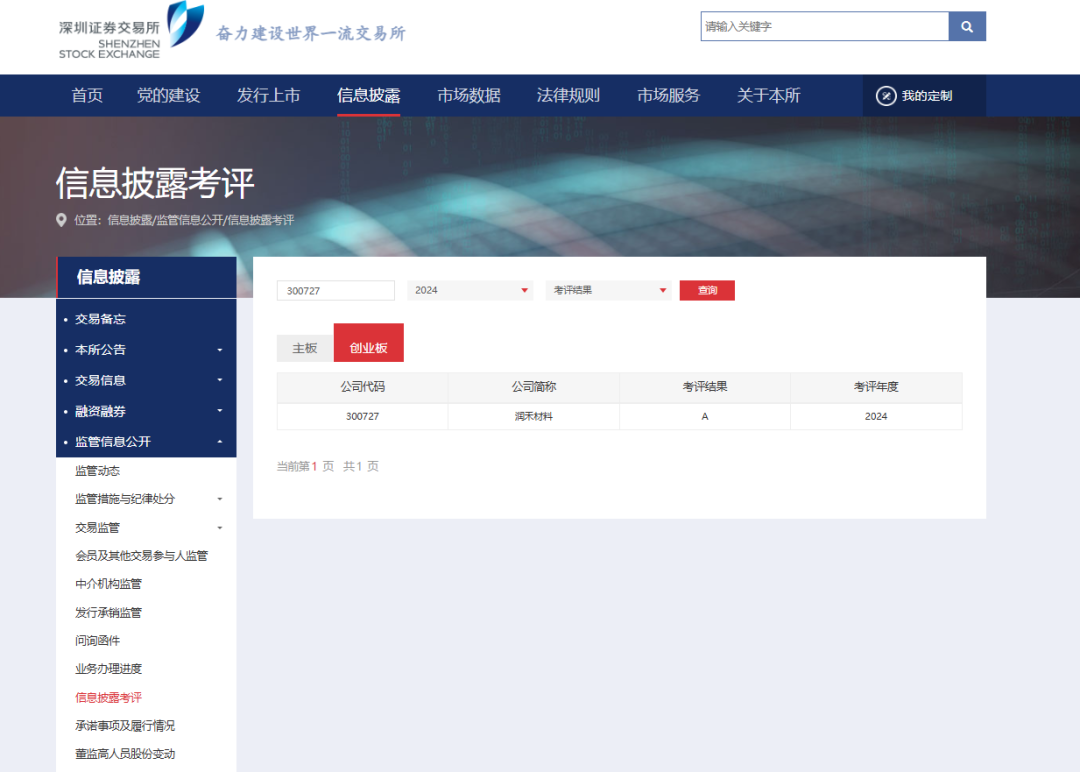Expand 融资融券 sidebar section
The height and width of the screenshot is (772, 1080).
pos(219,412)
